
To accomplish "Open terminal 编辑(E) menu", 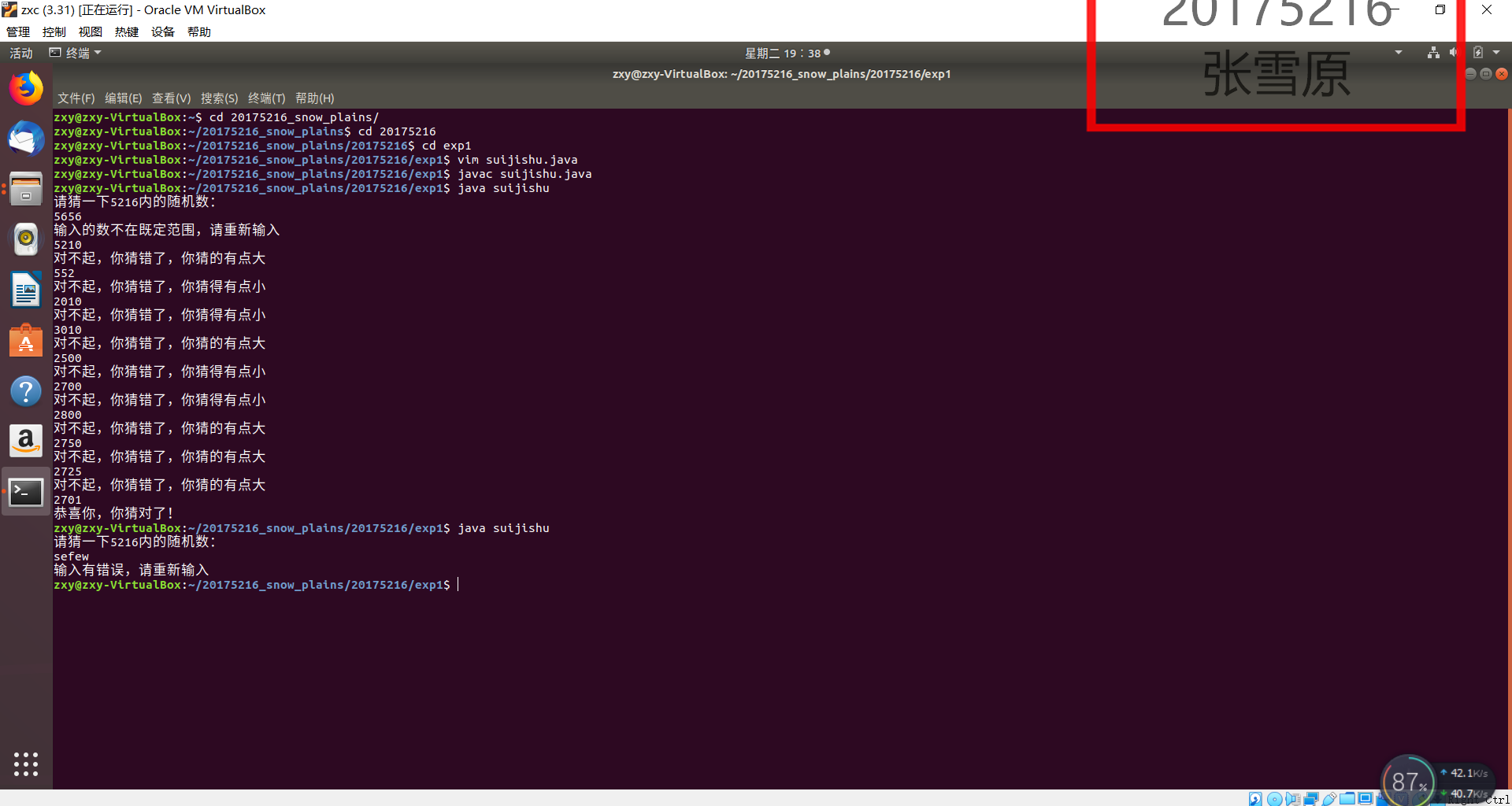I will (124, 98).
